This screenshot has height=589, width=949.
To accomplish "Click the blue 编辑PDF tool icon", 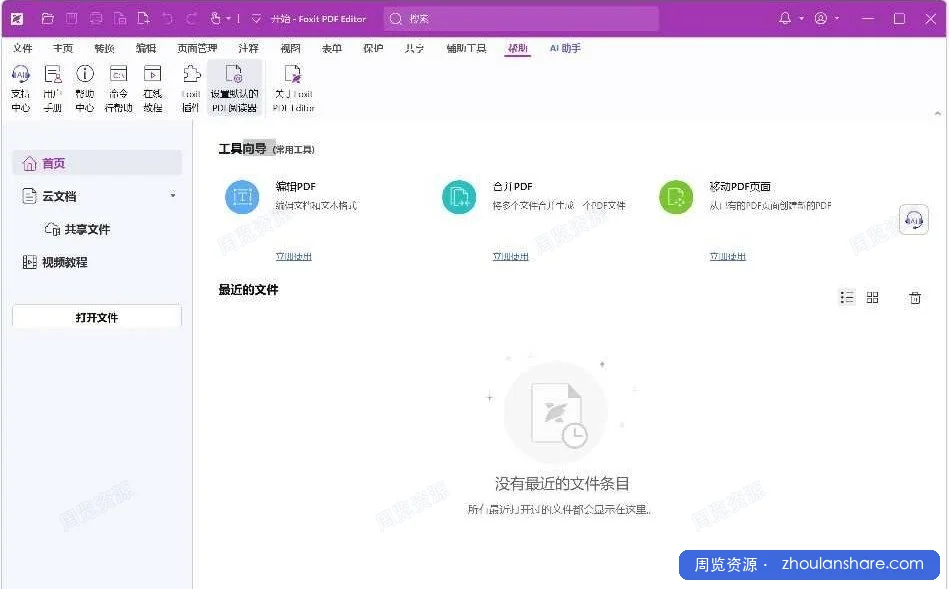I will (242, 197).
